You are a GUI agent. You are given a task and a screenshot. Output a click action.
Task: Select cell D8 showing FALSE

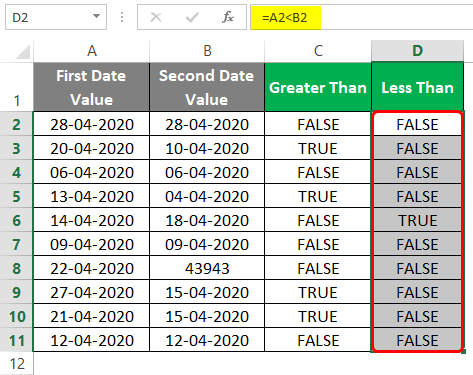pyautogui.click(x=417, y=268)
